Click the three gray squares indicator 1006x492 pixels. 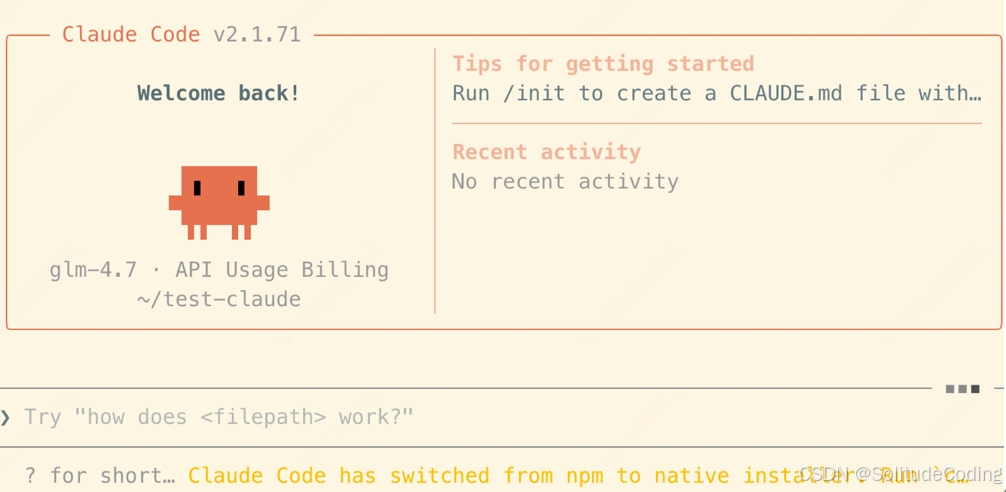pyautogui.click(x=962, y=389)
